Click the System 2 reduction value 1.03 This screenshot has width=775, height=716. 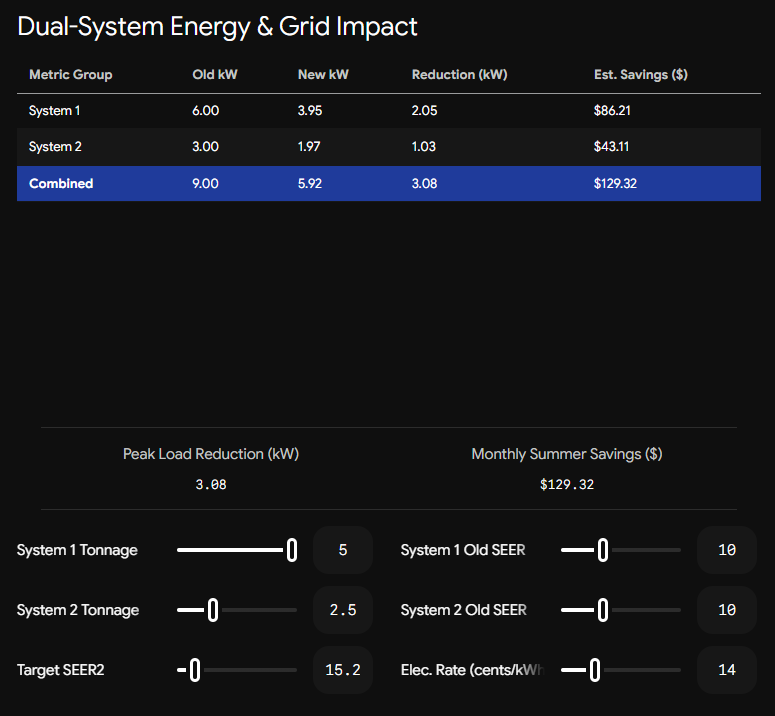tap(424, 147)
